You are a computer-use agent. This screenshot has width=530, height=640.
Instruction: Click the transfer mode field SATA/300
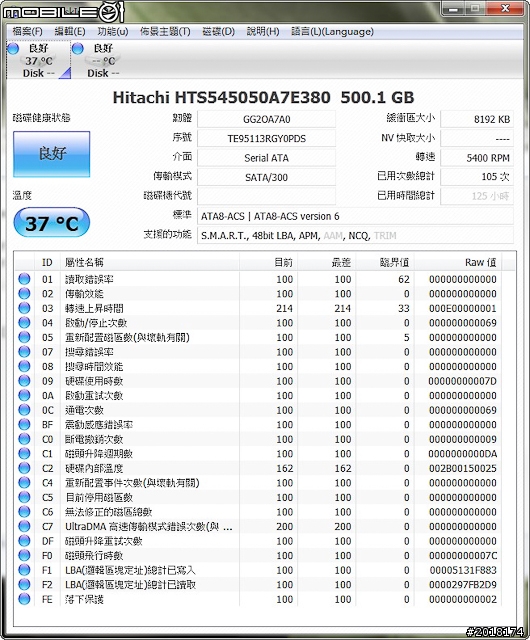[x=266, y=177]
